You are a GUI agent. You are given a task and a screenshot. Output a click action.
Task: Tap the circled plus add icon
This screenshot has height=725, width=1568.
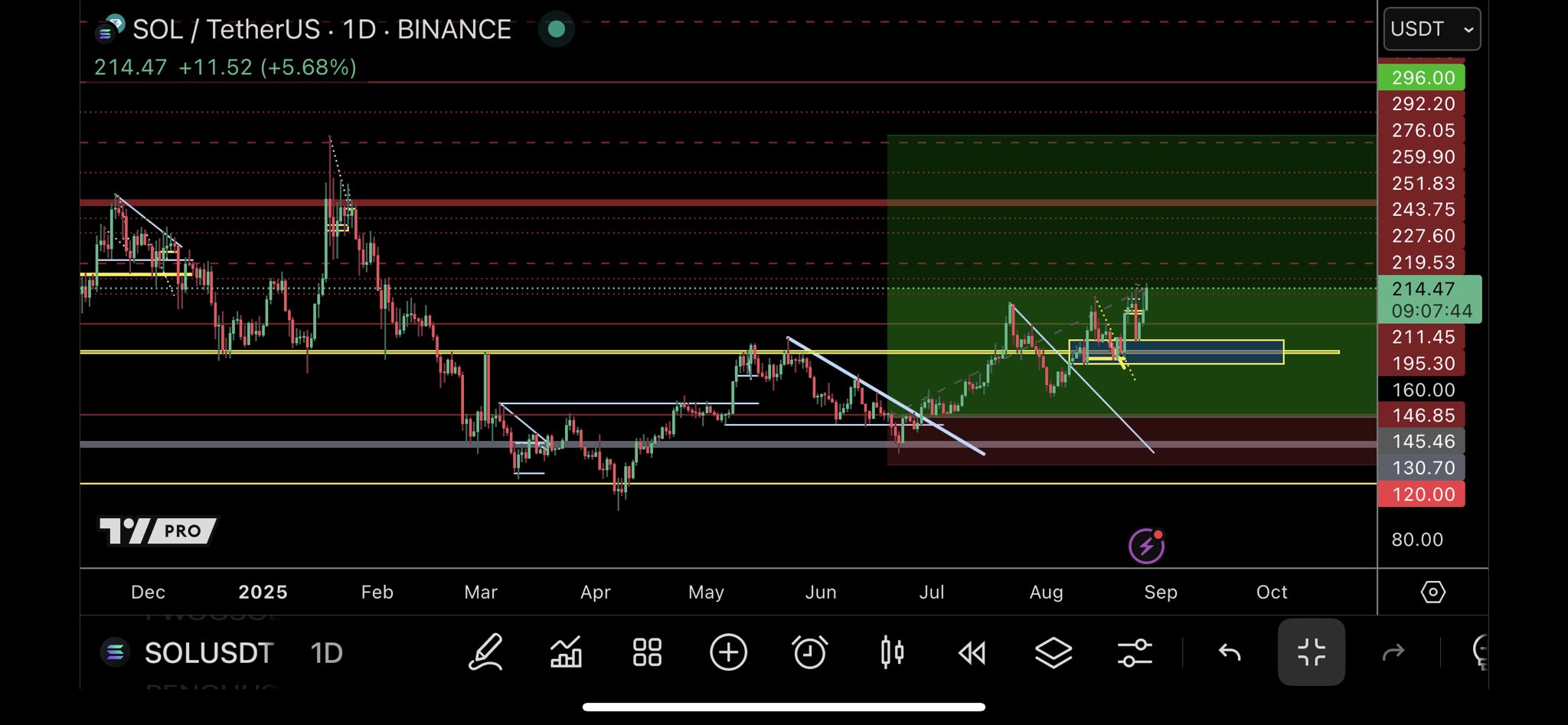pos(728,653)
